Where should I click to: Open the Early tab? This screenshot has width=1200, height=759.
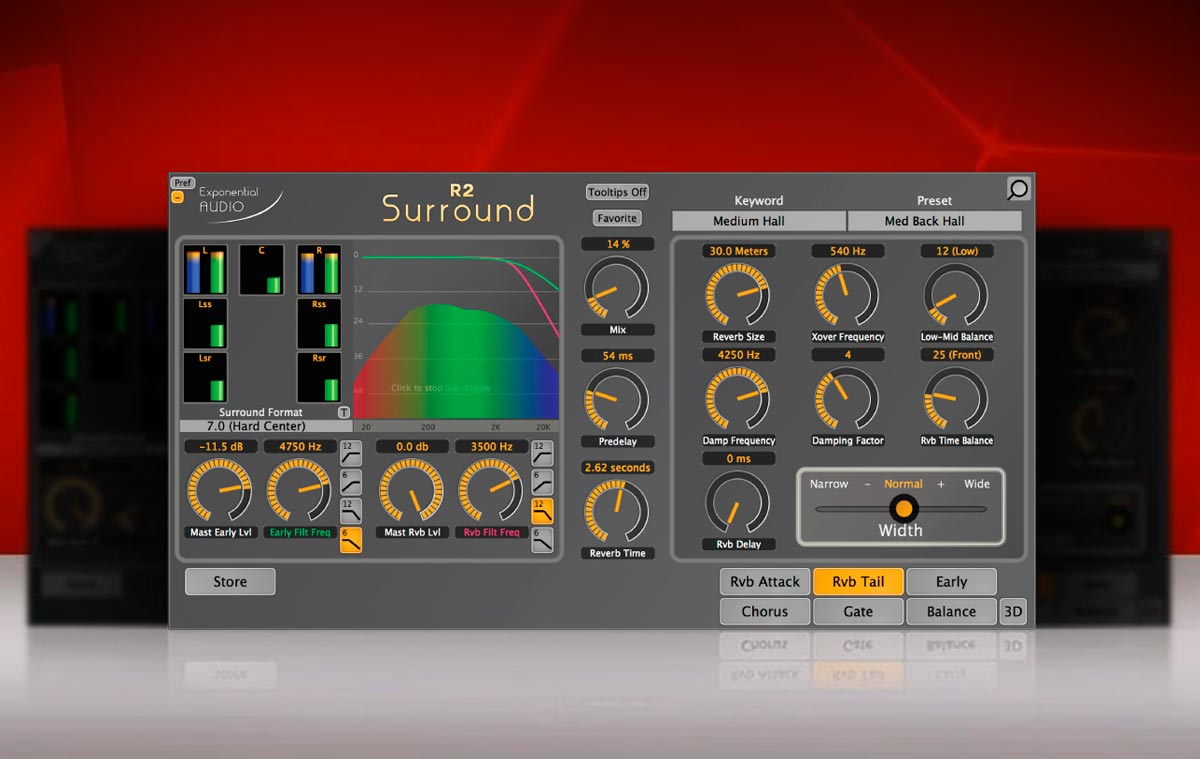951,582
